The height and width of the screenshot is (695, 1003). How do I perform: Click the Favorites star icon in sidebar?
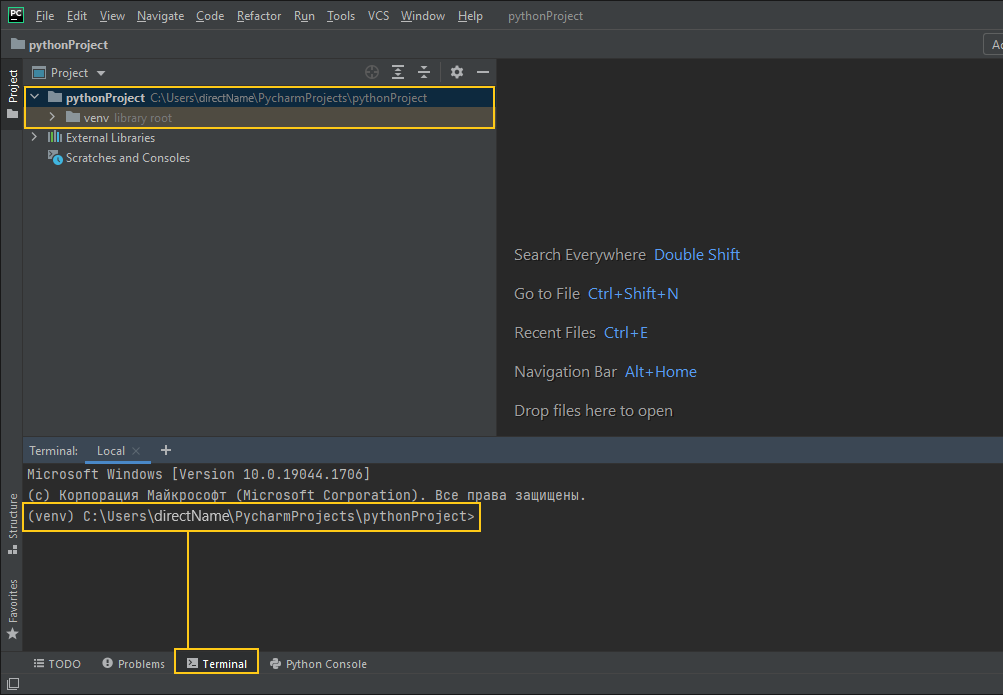tap(12, 634)
